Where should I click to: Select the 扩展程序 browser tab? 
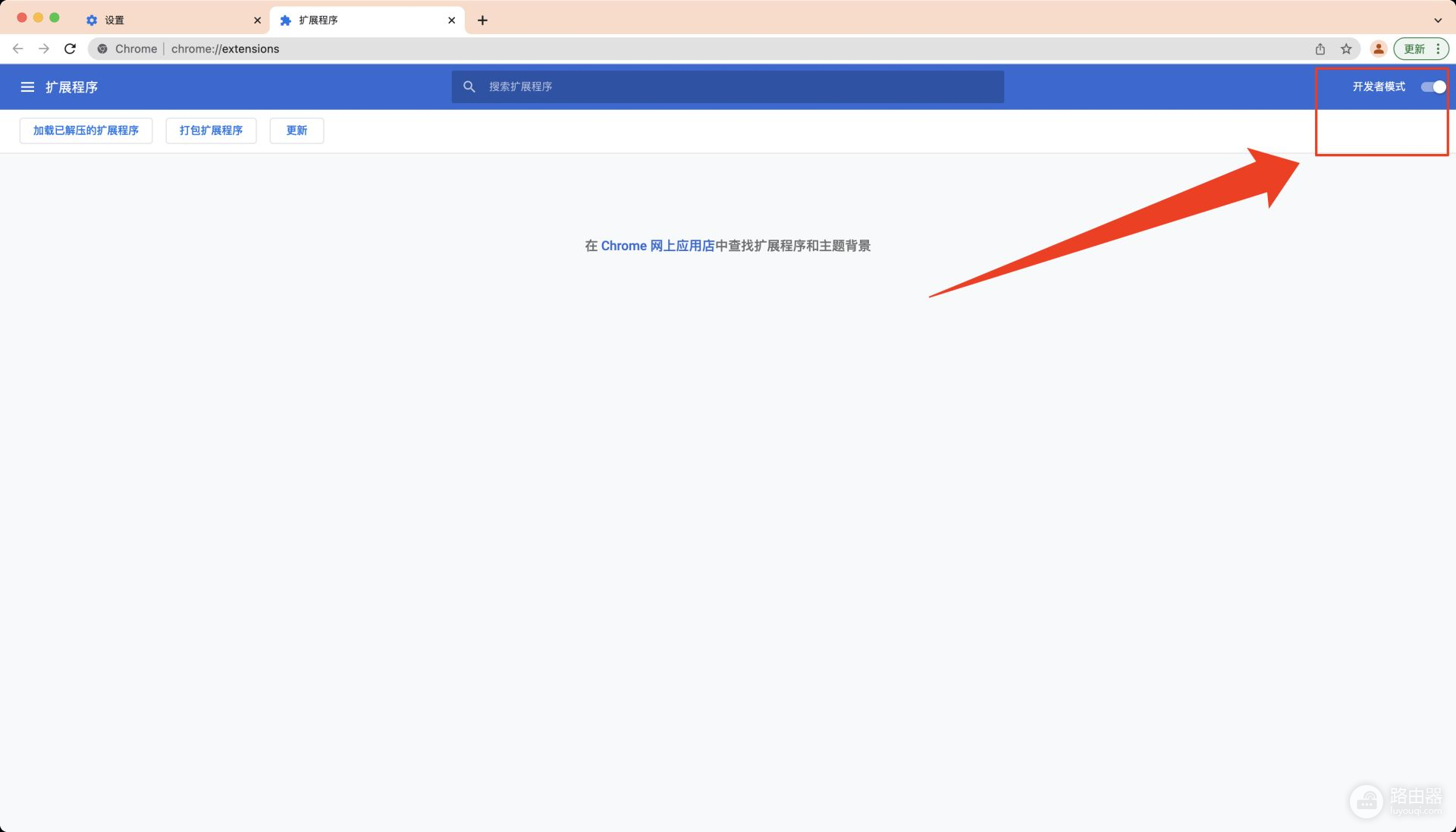[x=367, y=20]
